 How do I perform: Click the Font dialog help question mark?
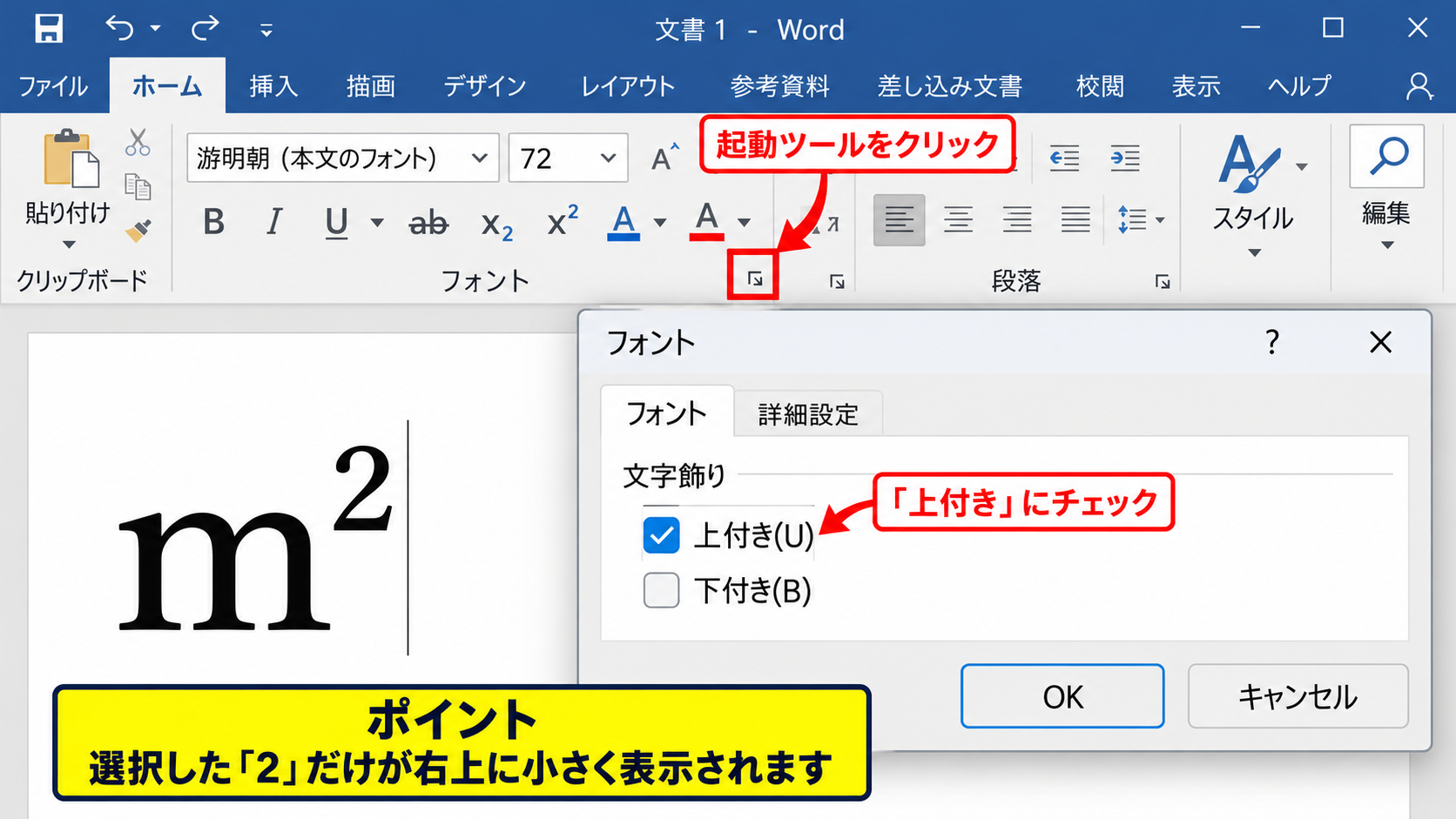[1272, 342]
